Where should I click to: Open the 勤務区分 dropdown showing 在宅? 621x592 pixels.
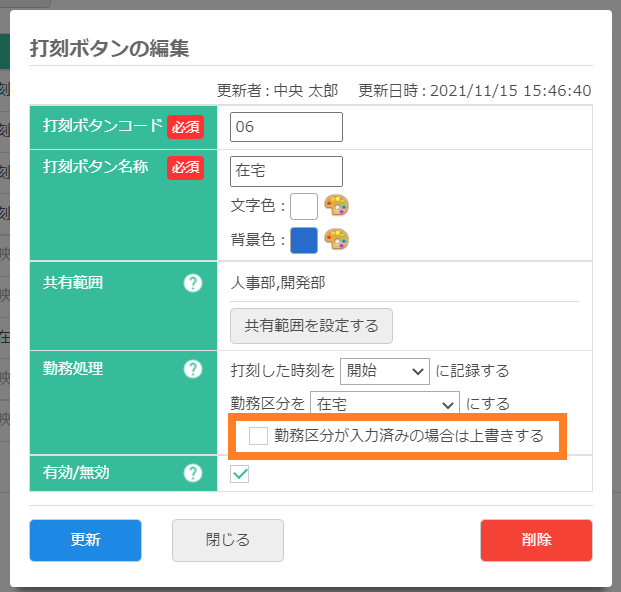pos(384,404)
